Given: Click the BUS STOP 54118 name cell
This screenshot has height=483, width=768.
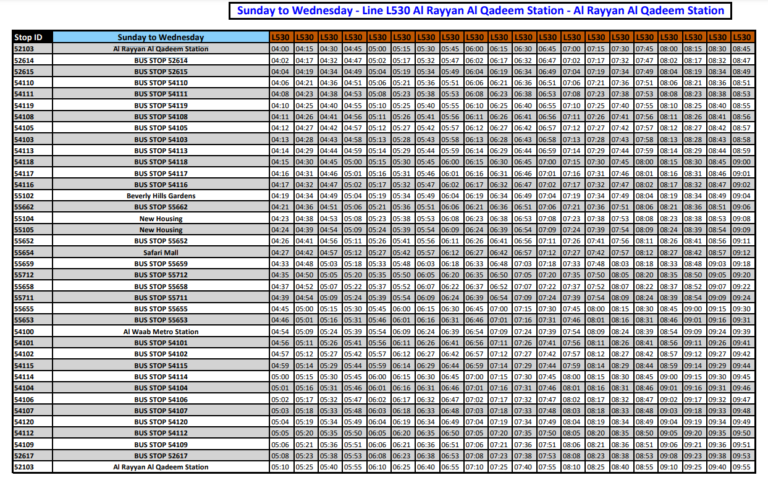Looking at the screenshot, I should tap(161, 162).
